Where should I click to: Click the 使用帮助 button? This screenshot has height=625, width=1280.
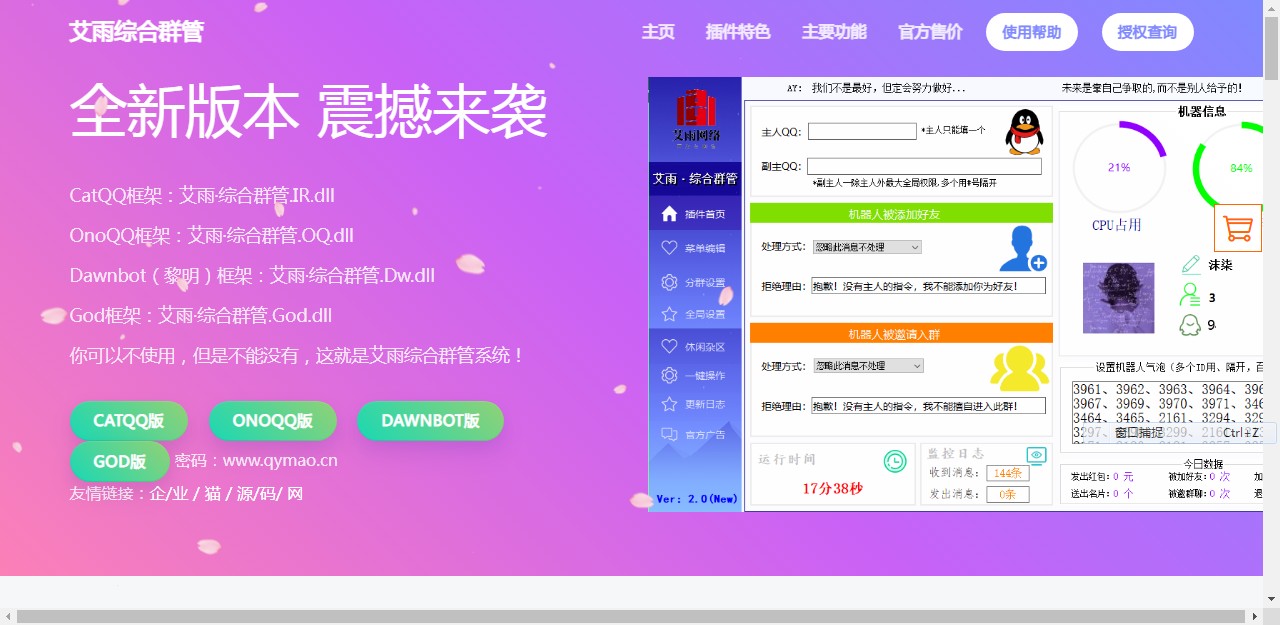click(x=1032, y=32)
